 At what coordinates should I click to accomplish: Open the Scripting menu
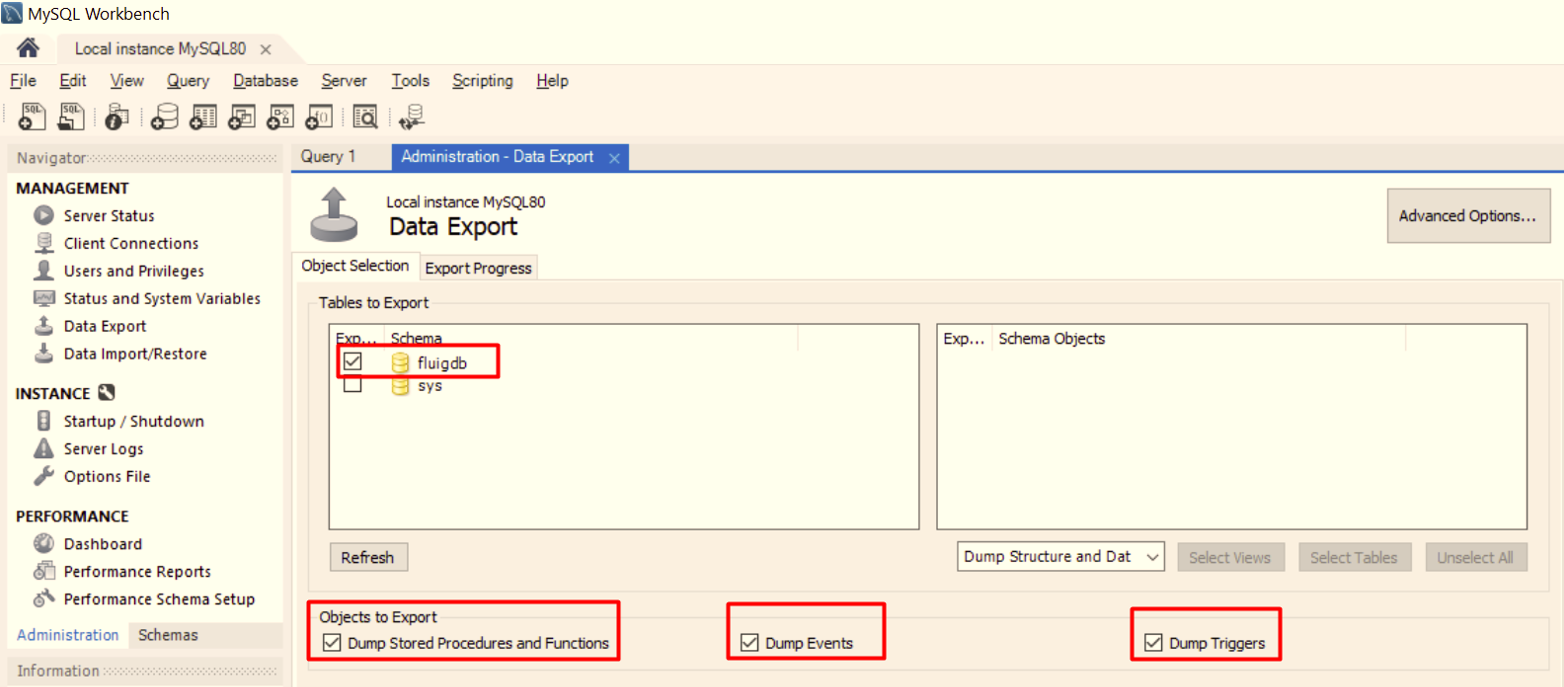pyautogui.click(x=482, y=81)
